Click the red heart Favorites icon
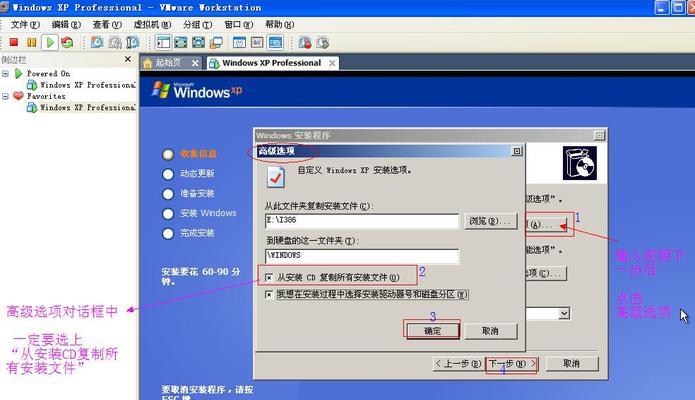The image size is (695, 400). (x=18, y=95)
